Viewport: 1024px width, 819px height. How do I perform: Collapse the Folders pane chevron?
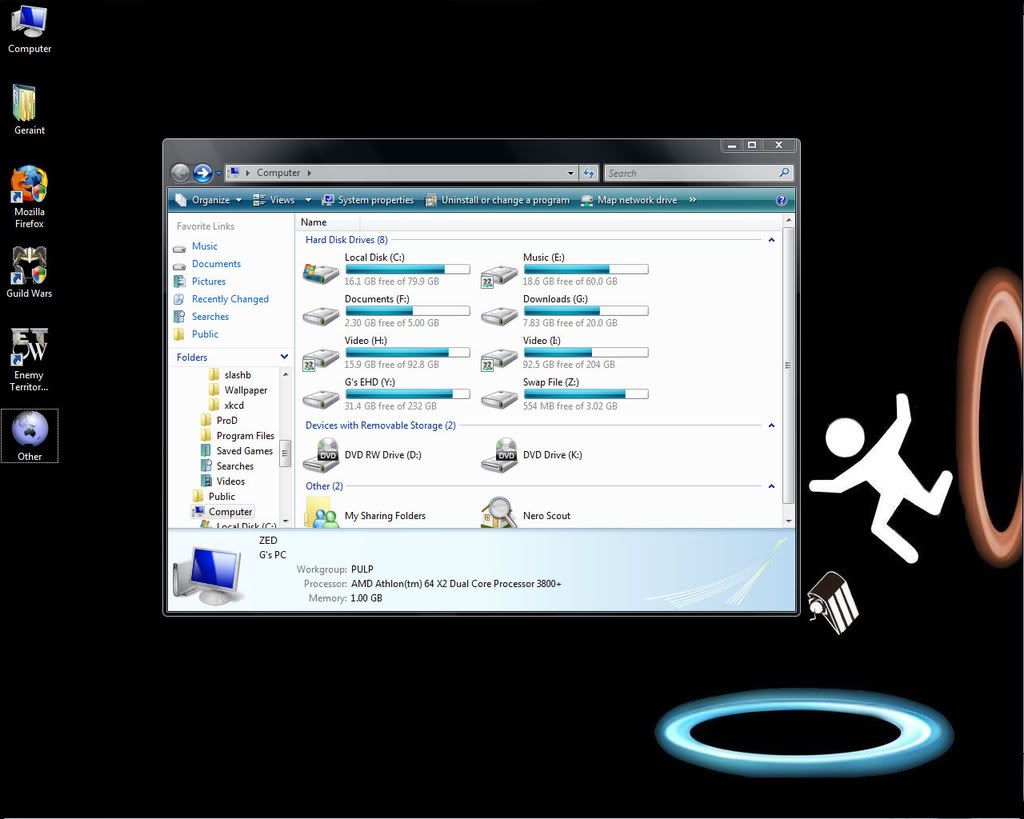(x=284, y=357)
